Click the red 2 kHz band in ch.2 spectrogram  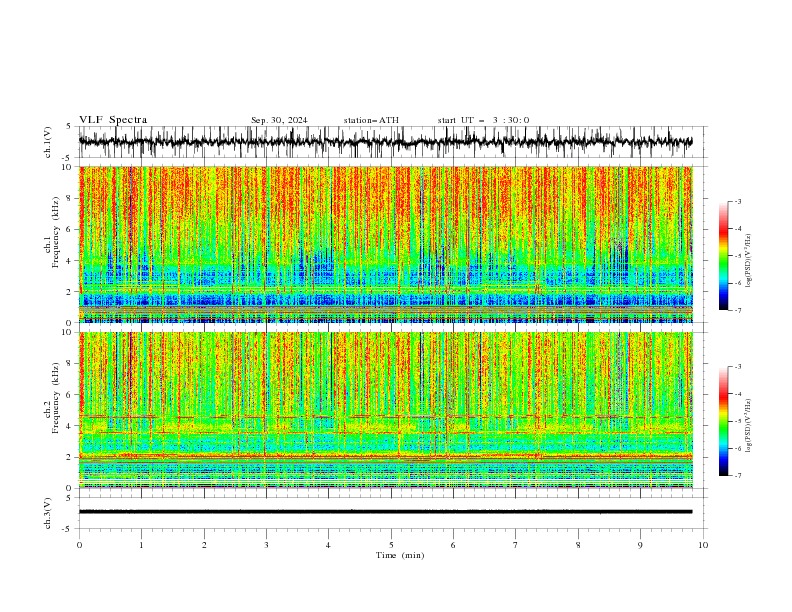[385, 457]
